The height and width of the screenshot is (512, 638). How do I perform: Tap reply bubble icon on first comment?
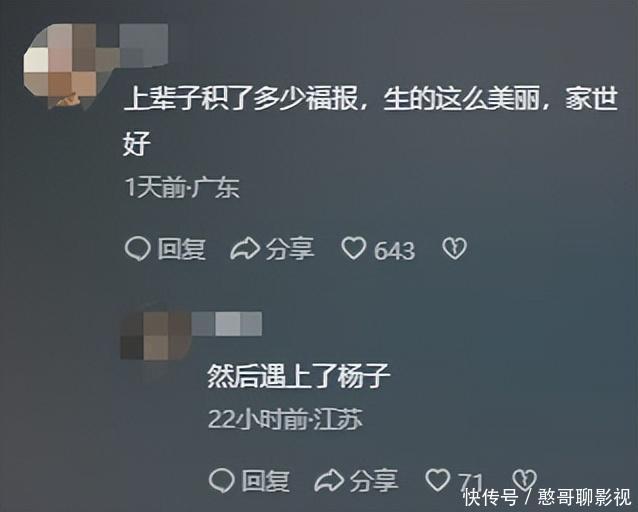tap(138, 248)
